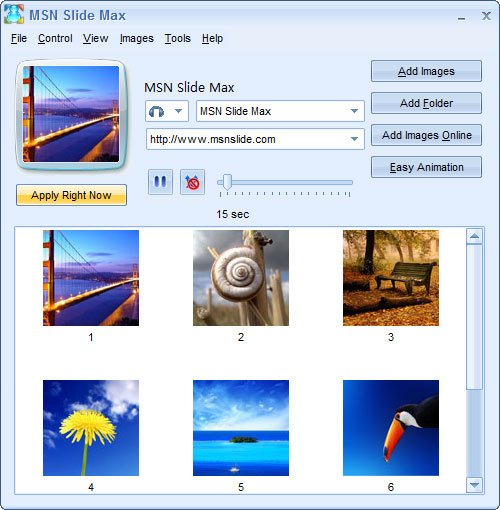This screenshot has height=510, width=500.
Task: Click the Add Images button
Action: coord(426,71)
